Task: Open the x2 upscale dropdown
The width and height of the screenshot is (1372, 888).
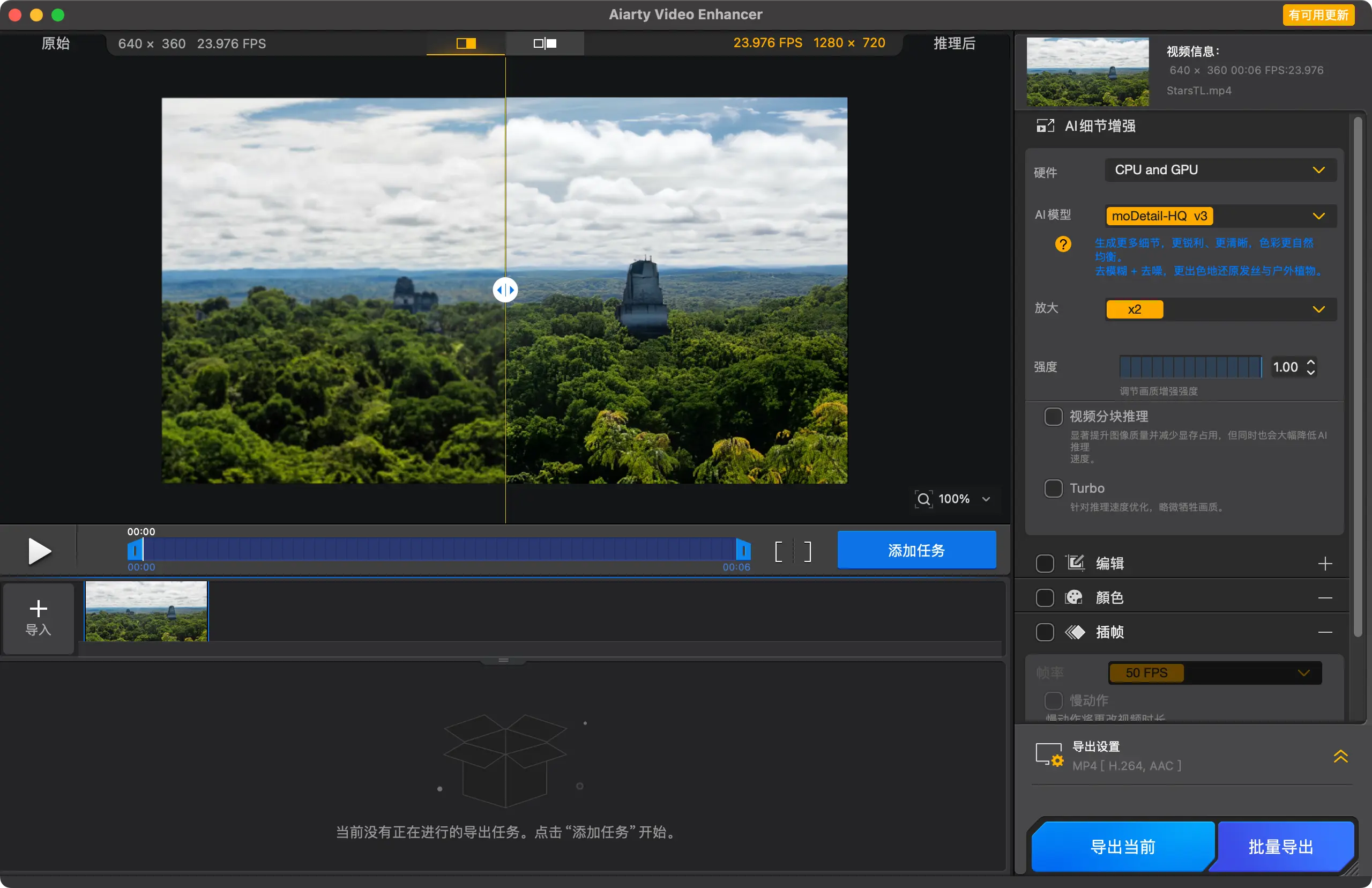Action: click(1220, 309)
